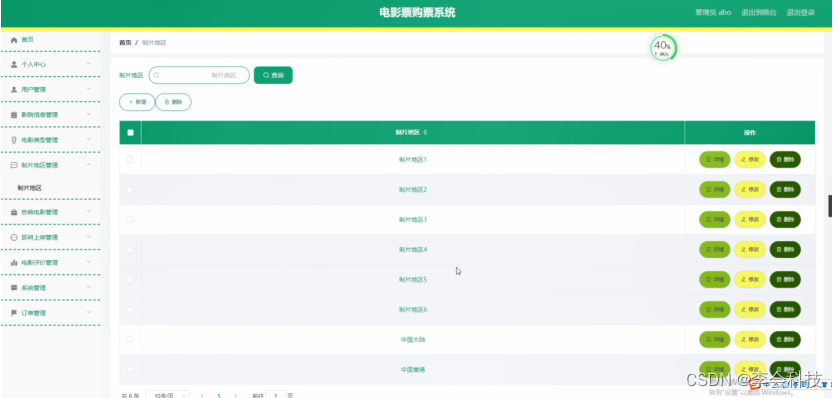Check the 制片地区4 row checkbox
Viewport: 838px width, 398px height.
(x=130, y=249)
